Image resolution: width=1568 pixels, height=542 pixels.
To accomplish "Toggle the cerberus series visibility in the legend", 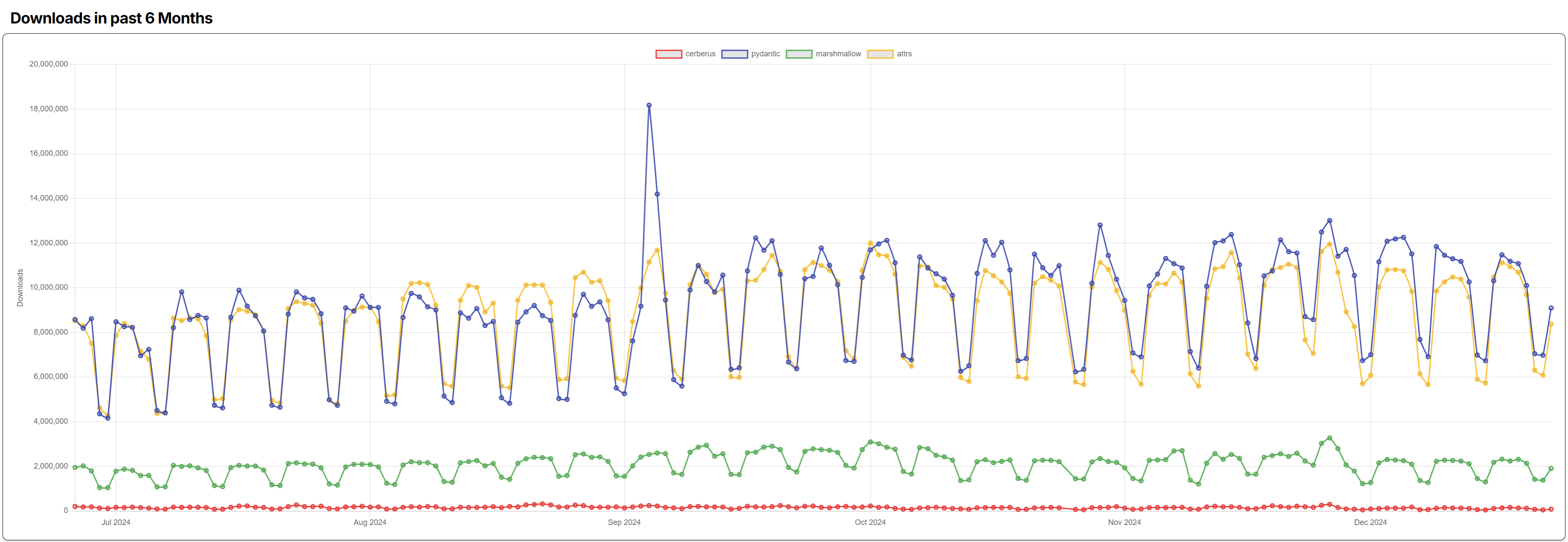I will pos(700,53).
